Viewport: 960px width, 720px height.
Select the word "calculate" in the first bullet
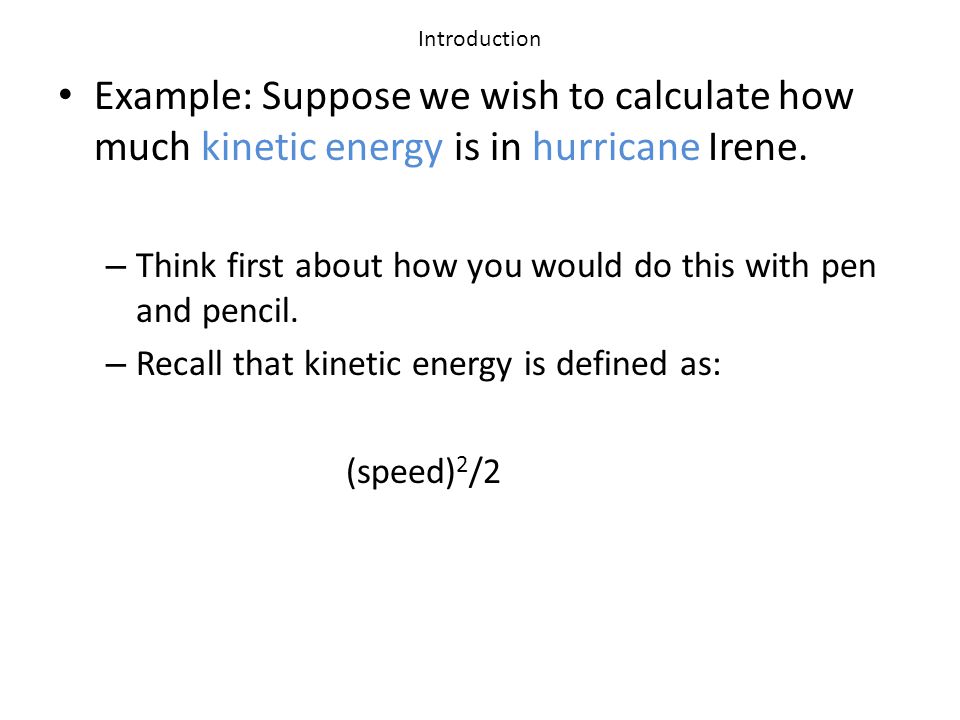pos(691,96)
